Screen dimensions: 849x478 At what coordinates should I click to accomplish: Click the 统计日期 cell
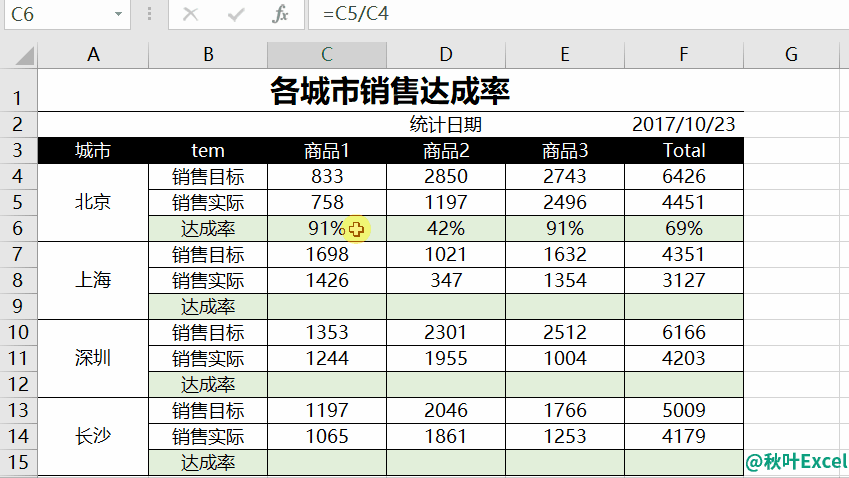[446, 125]
